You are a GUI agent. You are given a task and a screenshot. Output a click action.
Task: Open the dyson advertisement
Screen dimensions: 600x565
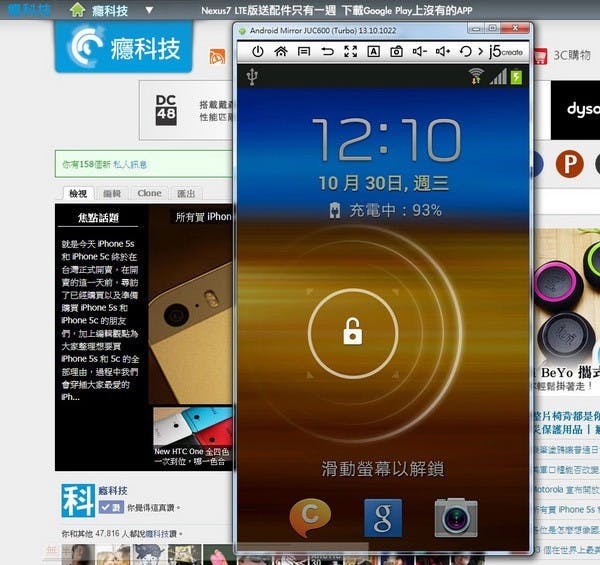click(576, 110)
